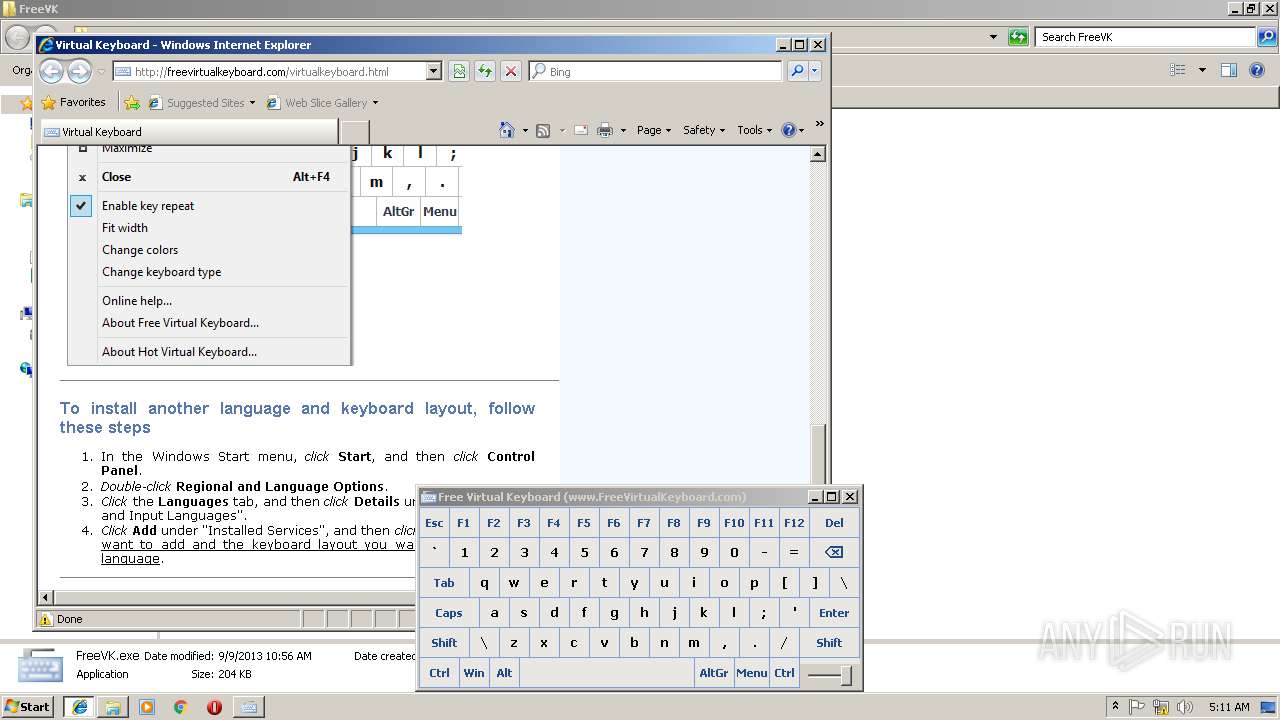Image resolution: width=1280 pixels, height=720 pixels.
Task: Open About Free Virtual Keyboard entry
Action: (209, 323)
